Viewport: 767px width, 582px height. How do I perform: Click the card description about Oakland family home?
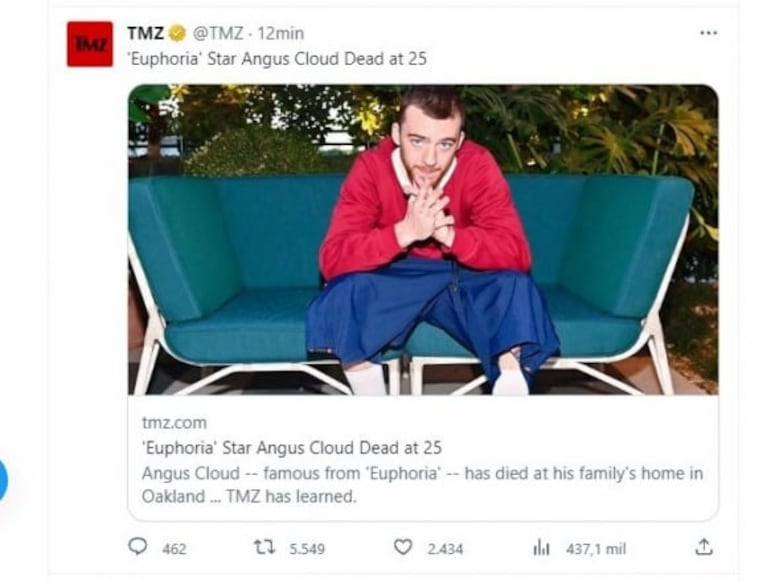click(423, 485)
